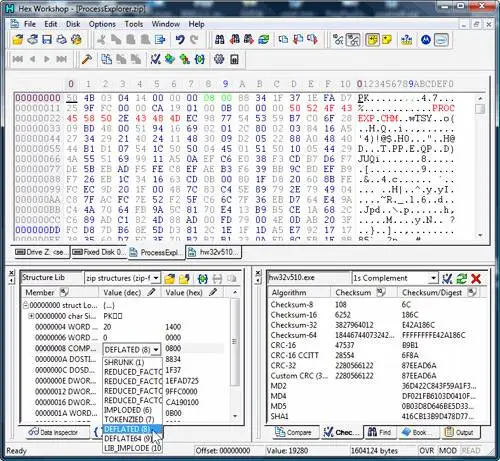The image size is (500, 461).
Task: Click the Open file folder icon
Action: tap(18, 40)
